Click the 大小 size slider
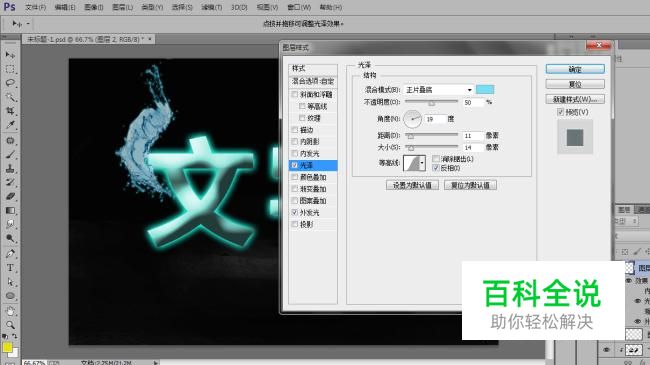 [431, 147]
